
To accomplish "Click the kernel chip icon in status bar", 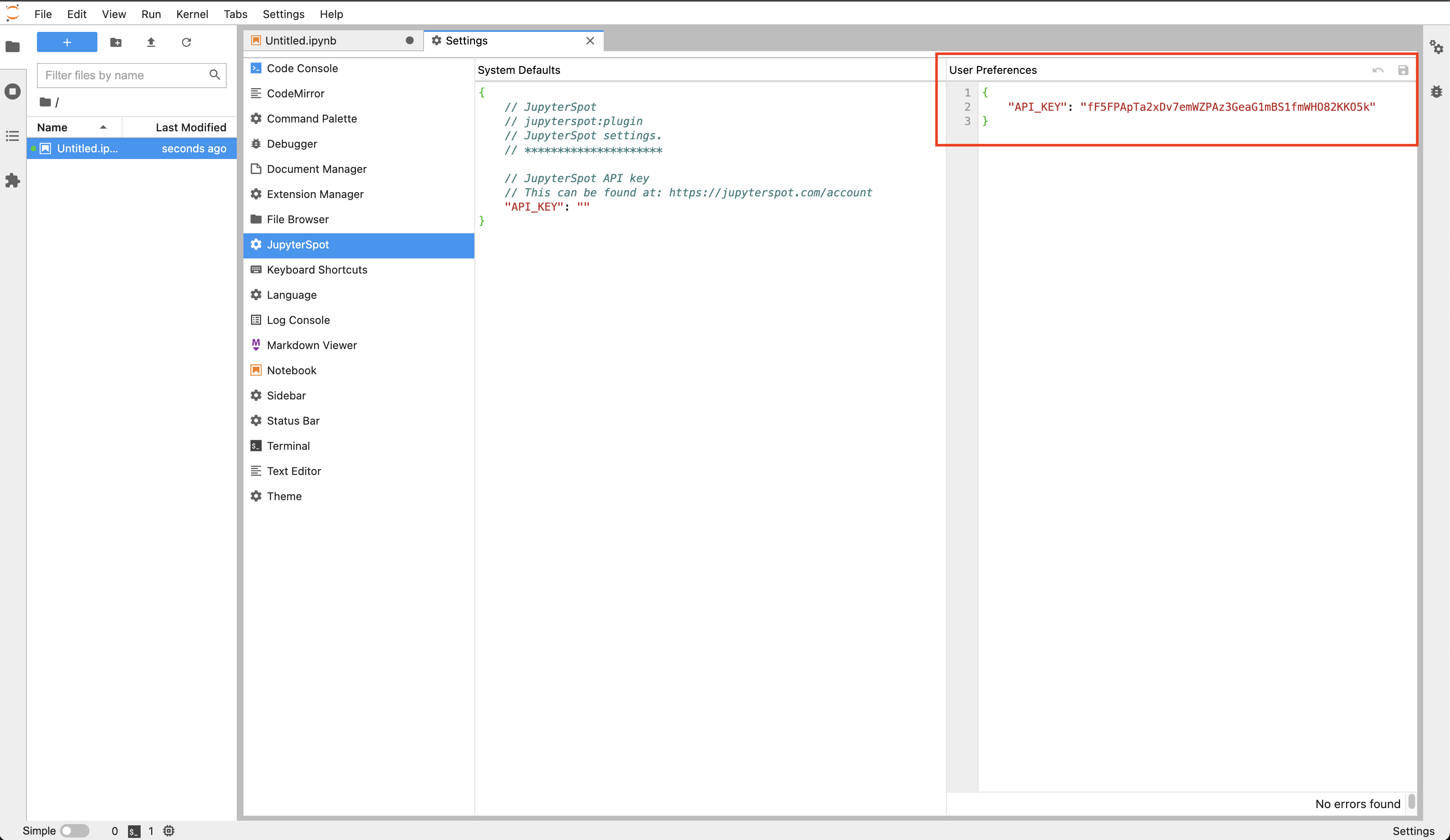I will pyautogui.click(x=169, y=830).
